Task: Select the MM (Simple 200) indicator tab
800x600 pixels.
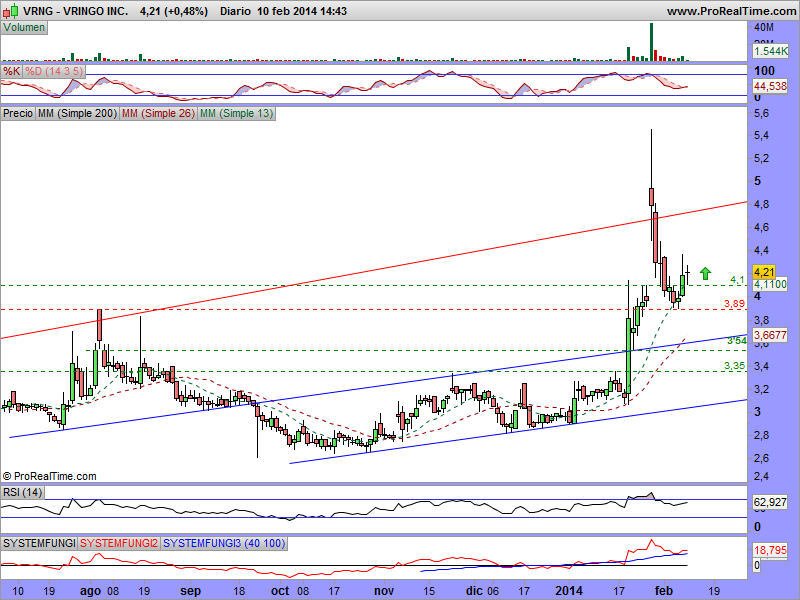Action: 76,114
